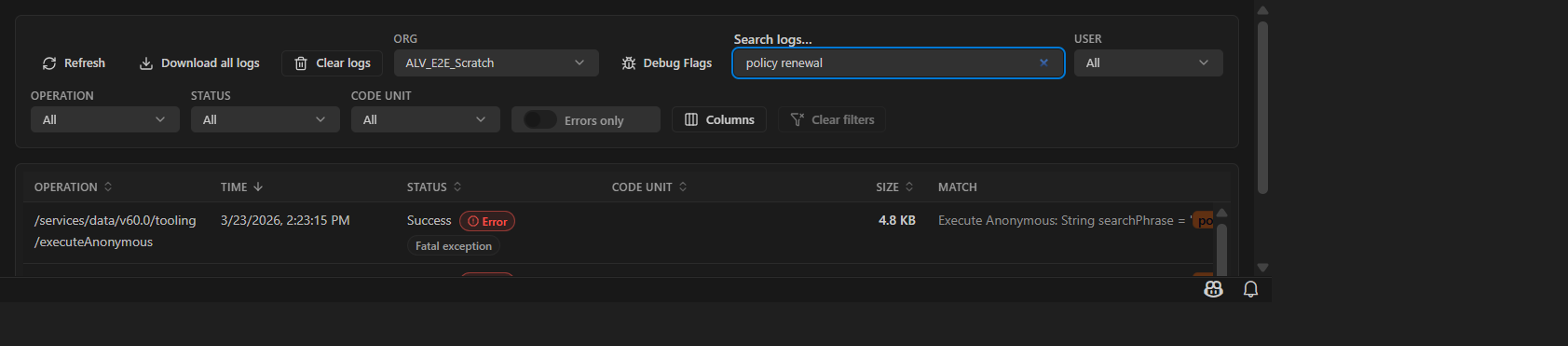Click the outer vertical scrollbar thumb
Image resolution: width=1568 pixels, height=346 pixels.
coord(1262,107)
